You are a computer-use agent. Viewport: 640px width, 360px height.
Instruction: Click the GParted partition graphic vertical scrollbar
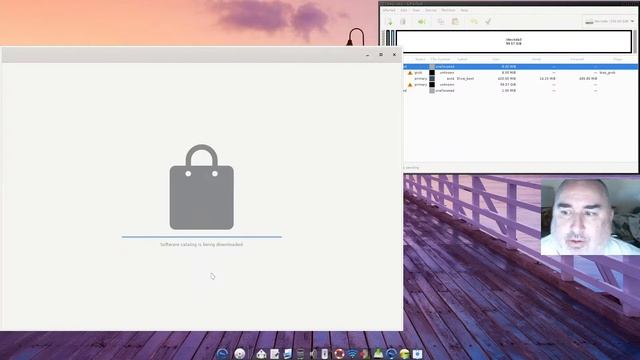pos(635,41)
